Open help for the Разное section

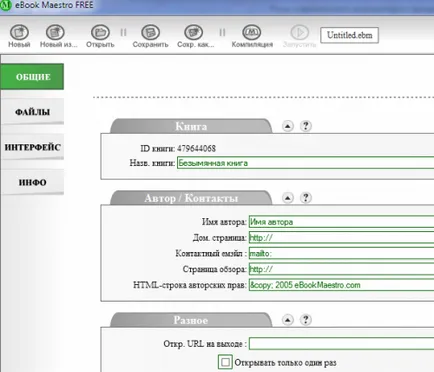click(x=306, y=320)
